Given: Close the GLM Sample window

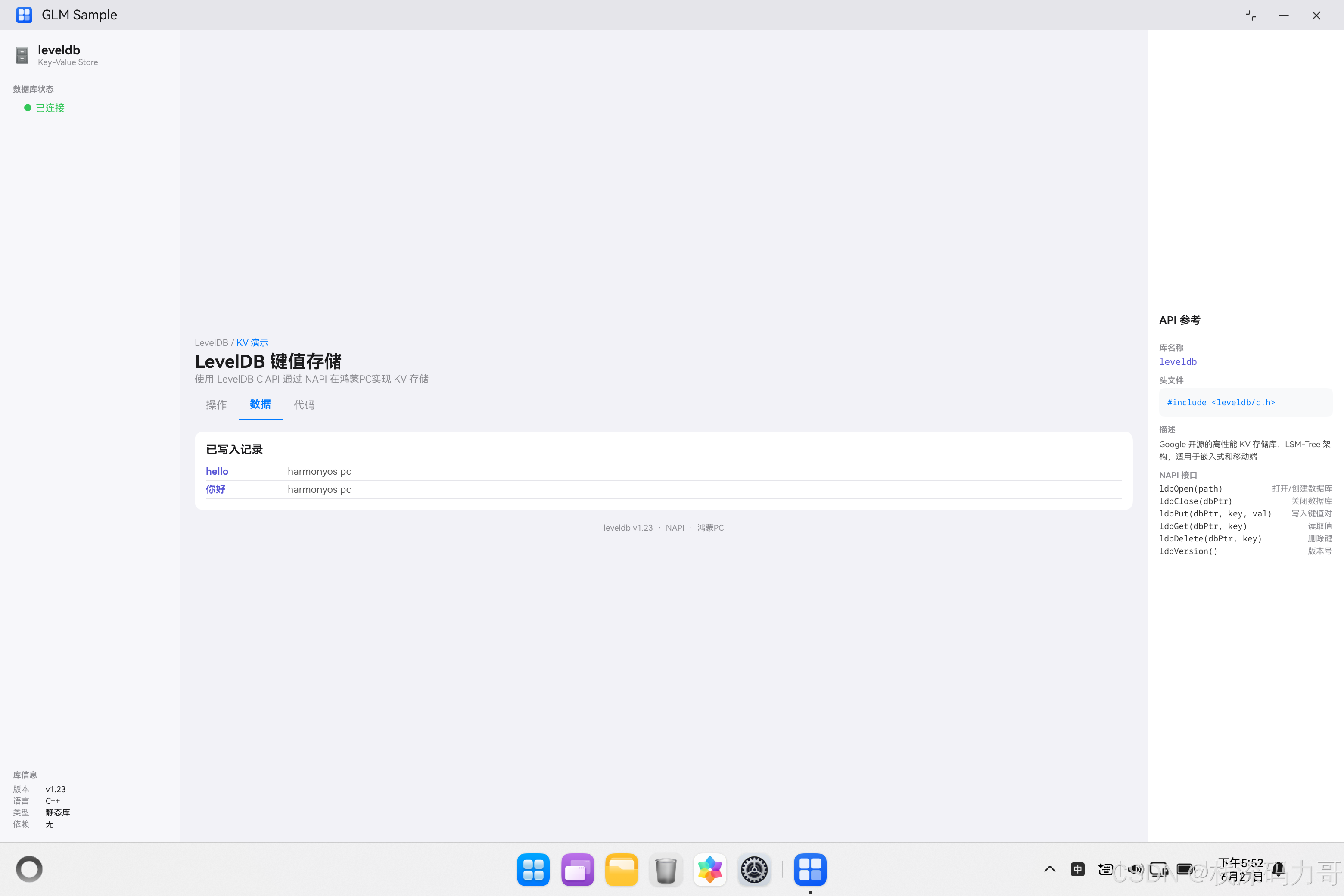Looking at the screenshot, I should [x=1316, y=16].
